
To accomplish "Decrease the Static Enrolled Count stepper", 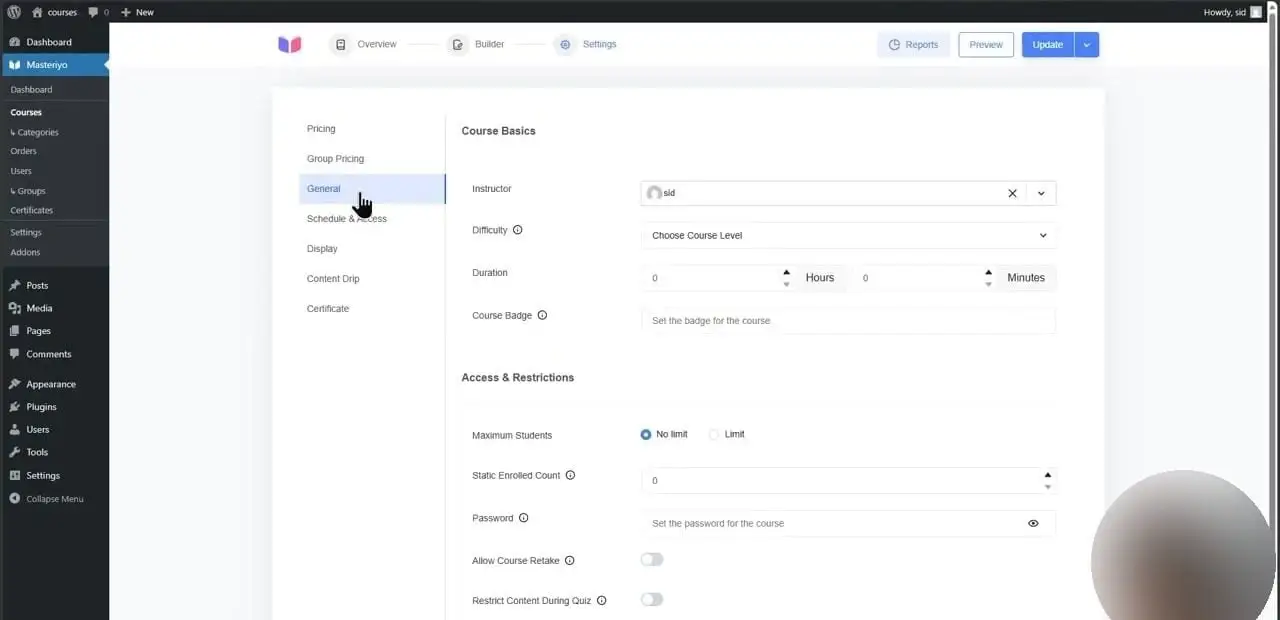I will (1047, 487).
